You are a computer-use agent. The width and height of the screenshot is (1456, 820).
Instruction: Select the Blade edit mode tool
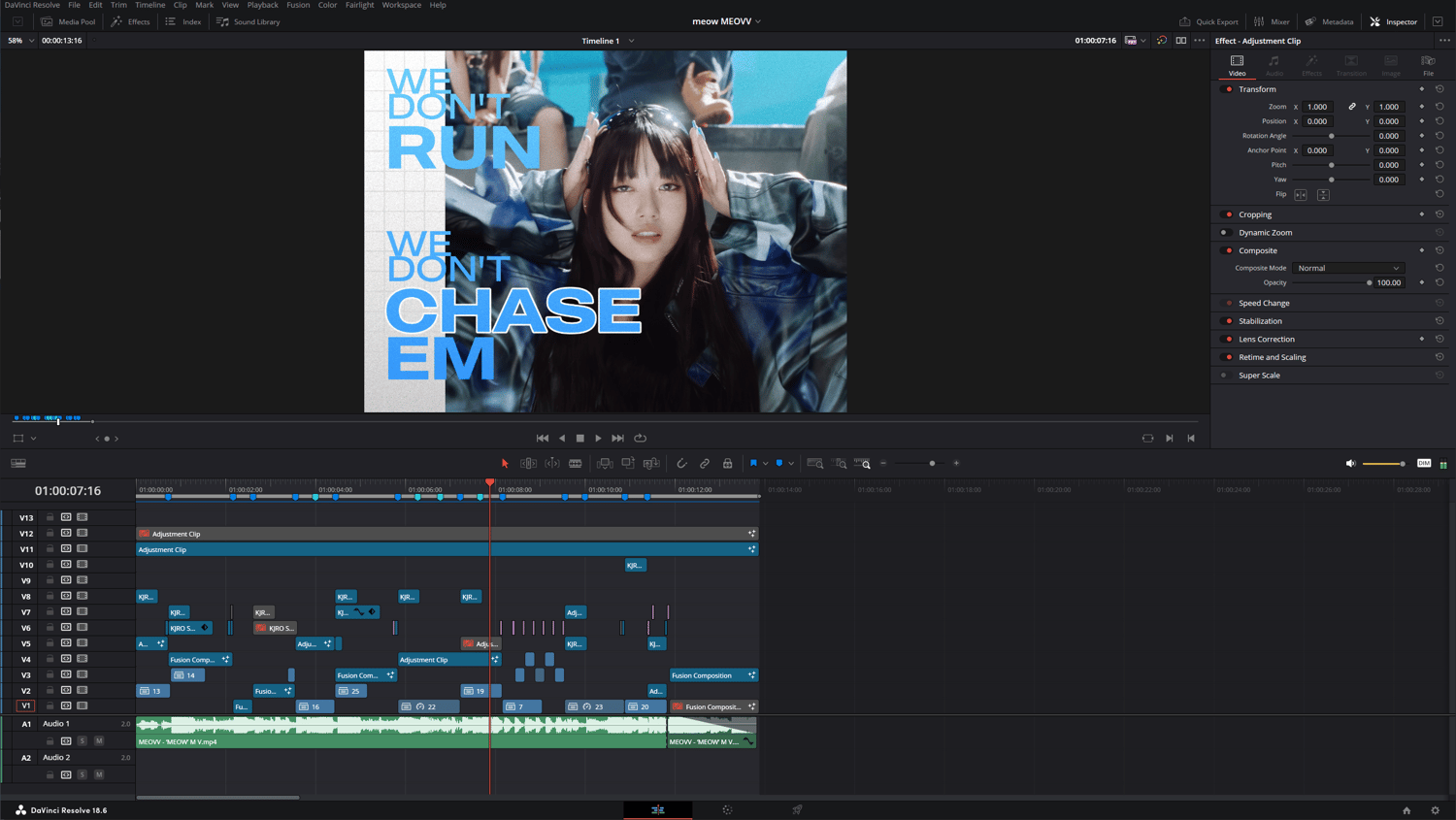click(576, 464)
